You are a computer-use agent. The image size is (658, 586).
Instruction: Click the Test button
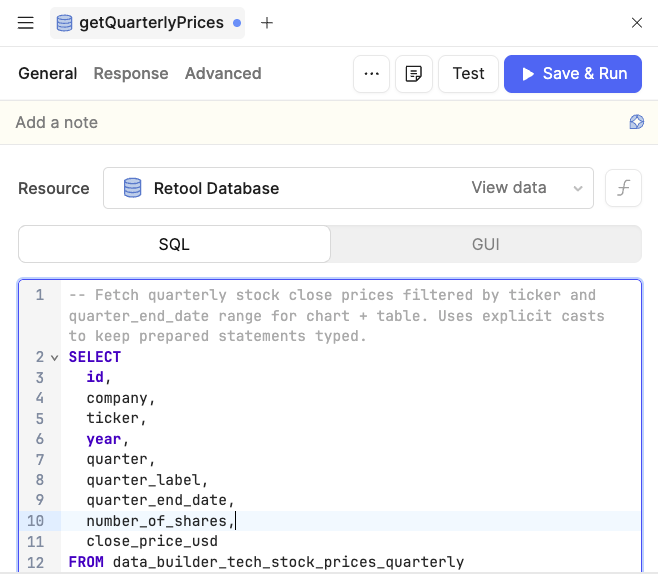point(468,74)
